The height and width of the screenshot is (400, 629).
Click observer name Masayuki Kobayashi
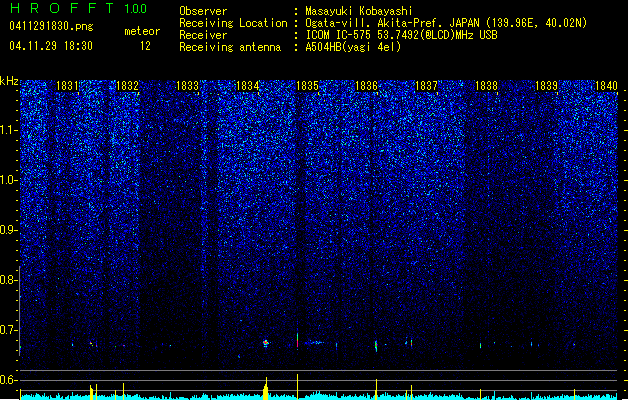359,11
